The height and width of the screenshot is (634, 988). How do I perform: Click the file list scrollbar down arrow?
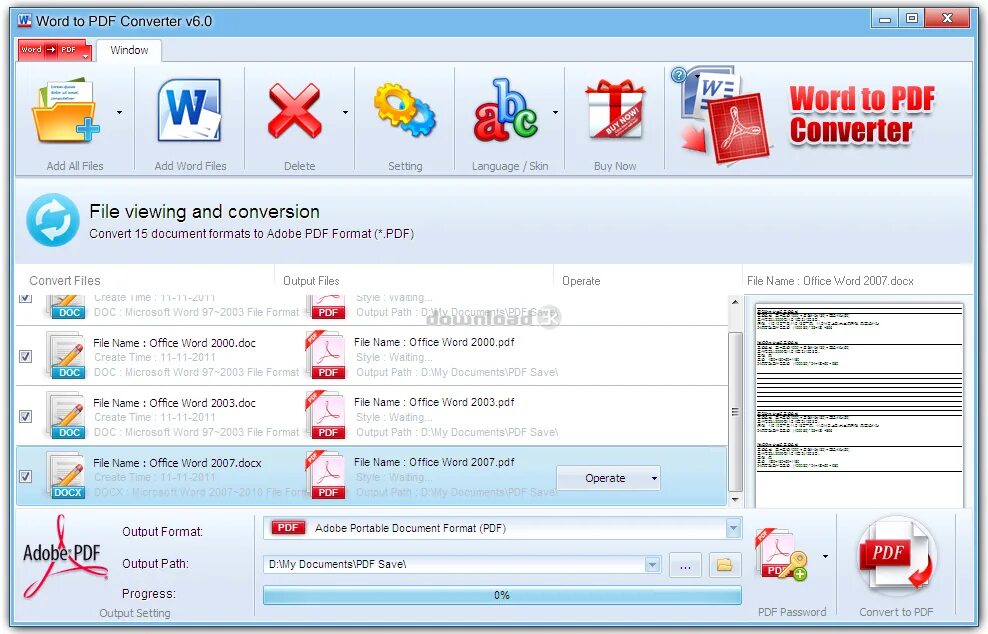click(735, 500)
